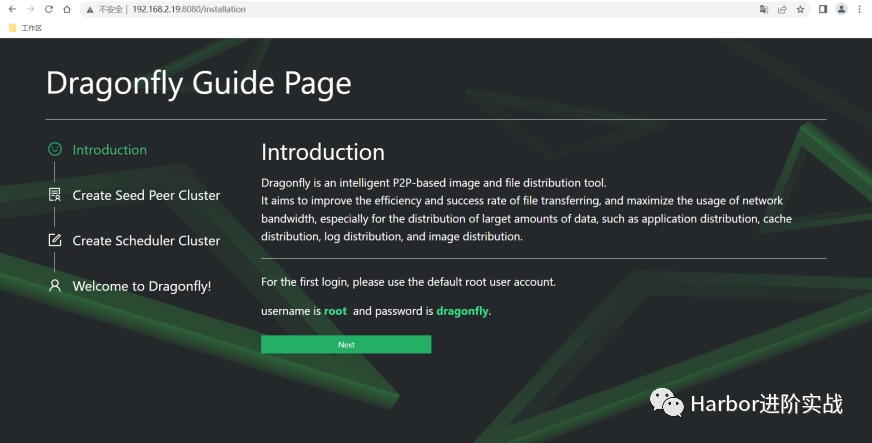This screenshot has width=872, height=443.
Task: Click the Welcome user icon
Action: click(x=54, y=286)
